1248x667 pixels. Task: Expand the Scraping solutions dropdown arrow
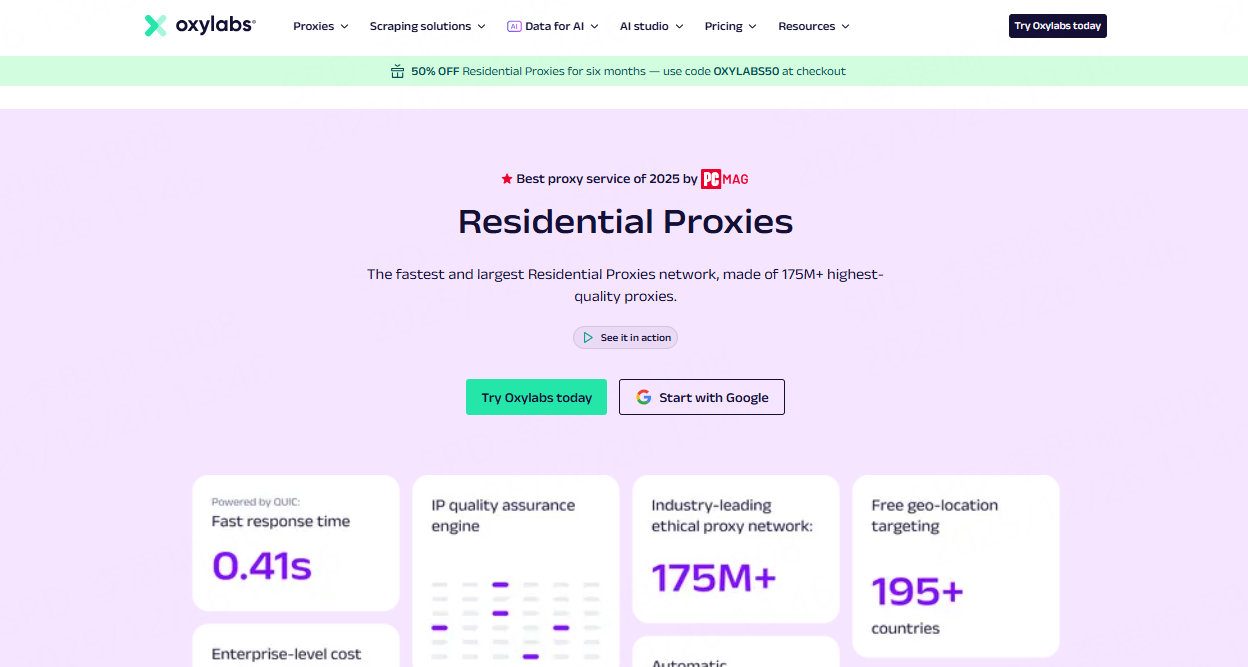pyautogui.click(x=481, y=27)
